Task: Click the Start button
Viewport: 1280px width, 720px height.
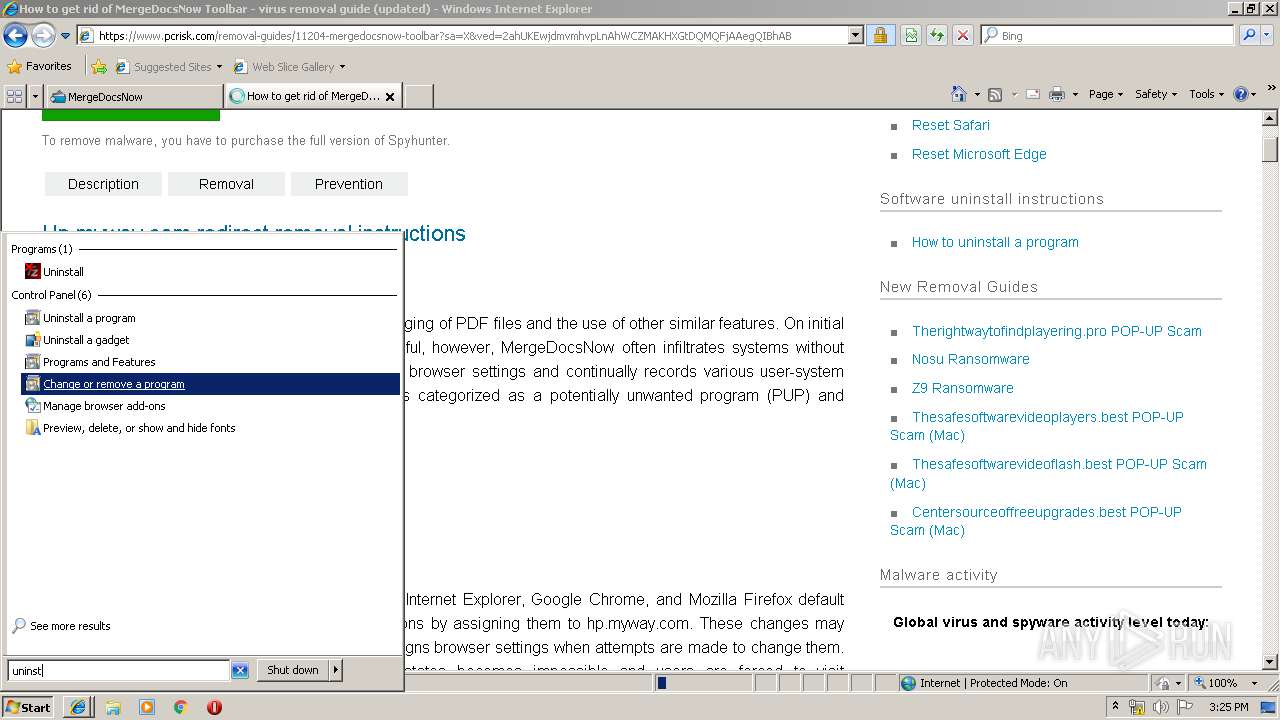Action: click(28, 707)
